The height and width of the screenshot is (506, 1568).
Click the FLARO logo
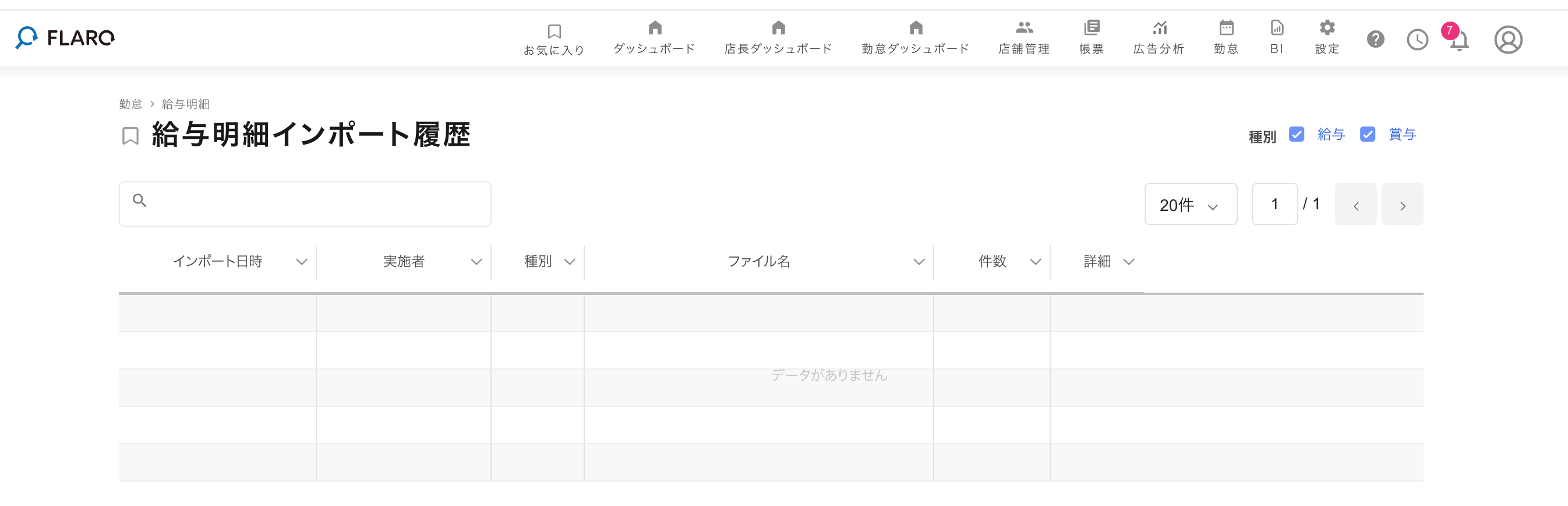coord(66,38)
